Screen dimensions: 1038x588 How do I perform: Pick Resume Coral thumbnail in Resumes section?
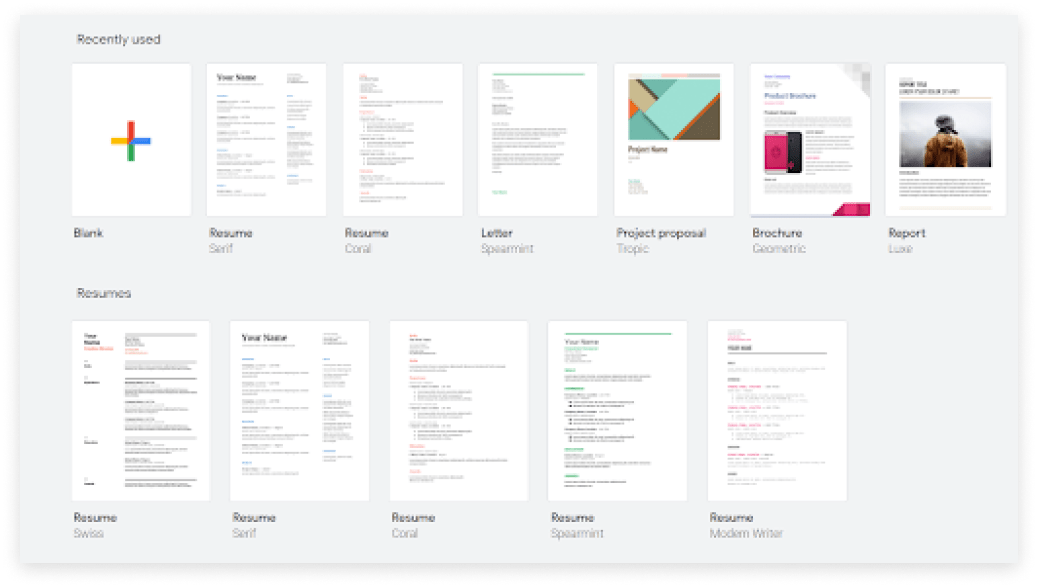[x=458, y=410]
